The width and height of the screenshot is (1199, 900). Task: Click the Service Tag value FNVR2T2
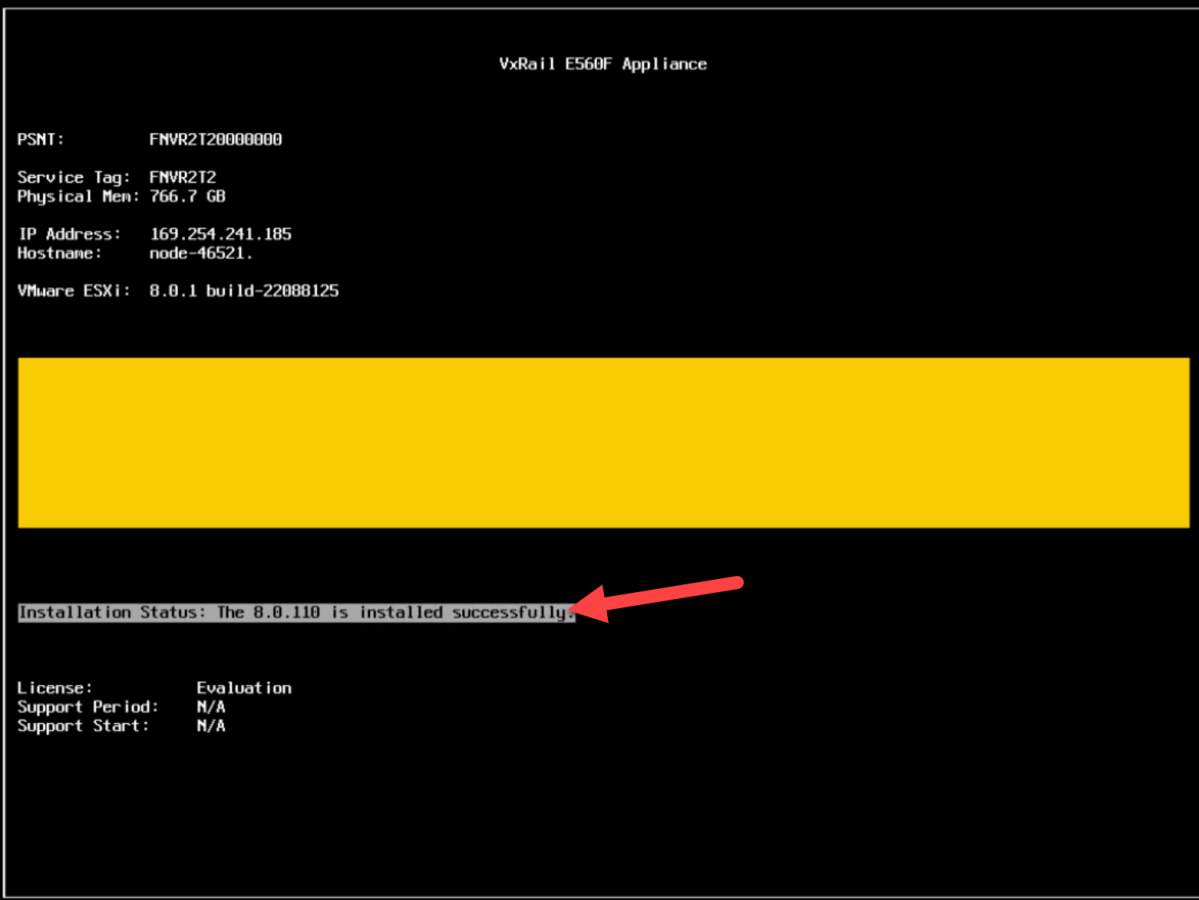(x=183, y=177)
